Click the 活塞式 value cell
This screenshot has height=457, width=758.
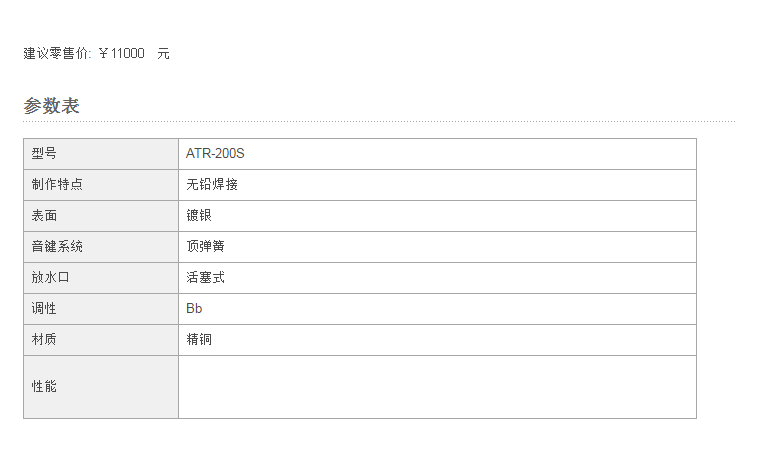point(205,278)
